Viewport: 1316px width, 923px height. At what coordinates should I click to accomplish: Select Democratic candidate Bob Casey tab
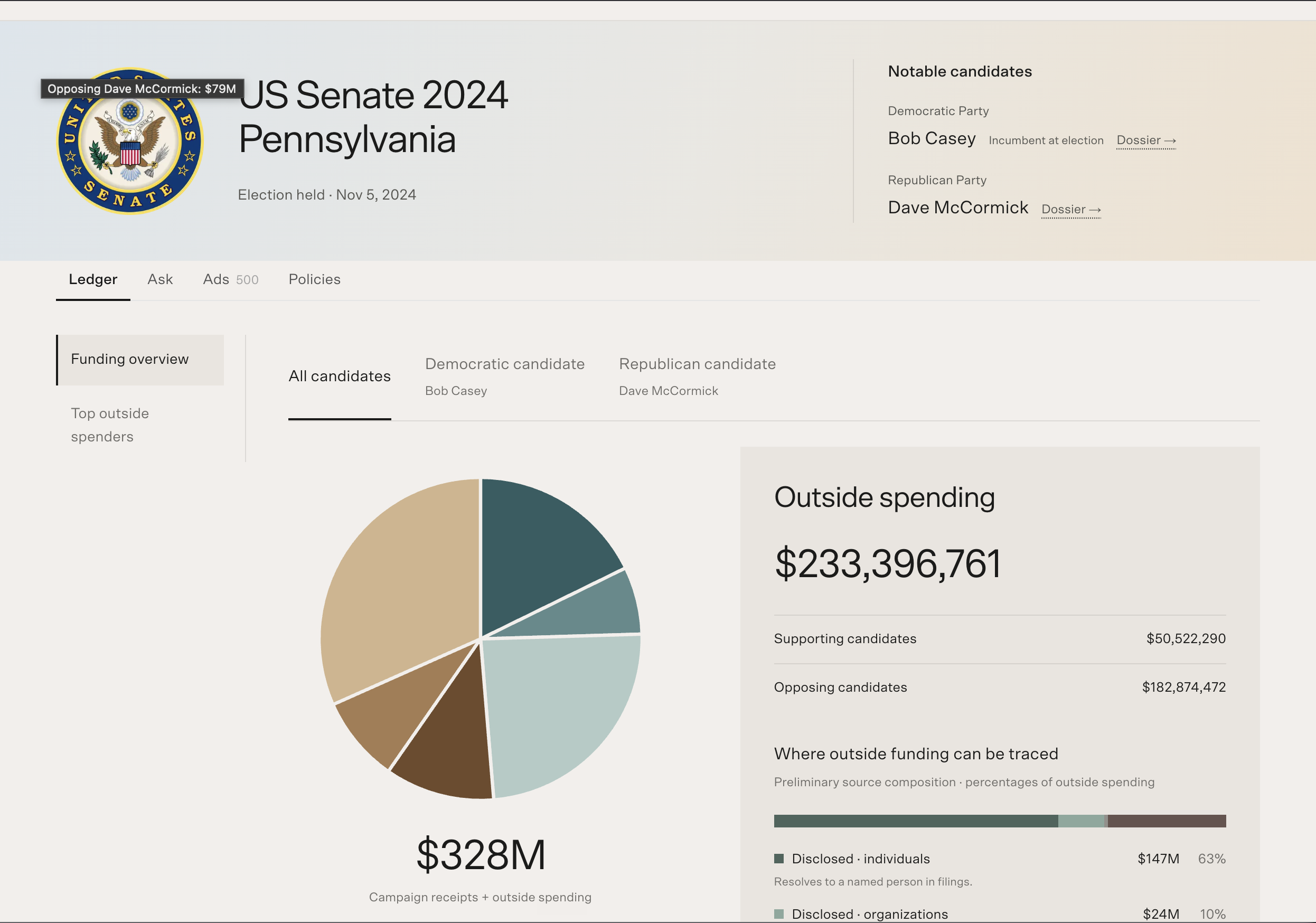coord(504,376)
